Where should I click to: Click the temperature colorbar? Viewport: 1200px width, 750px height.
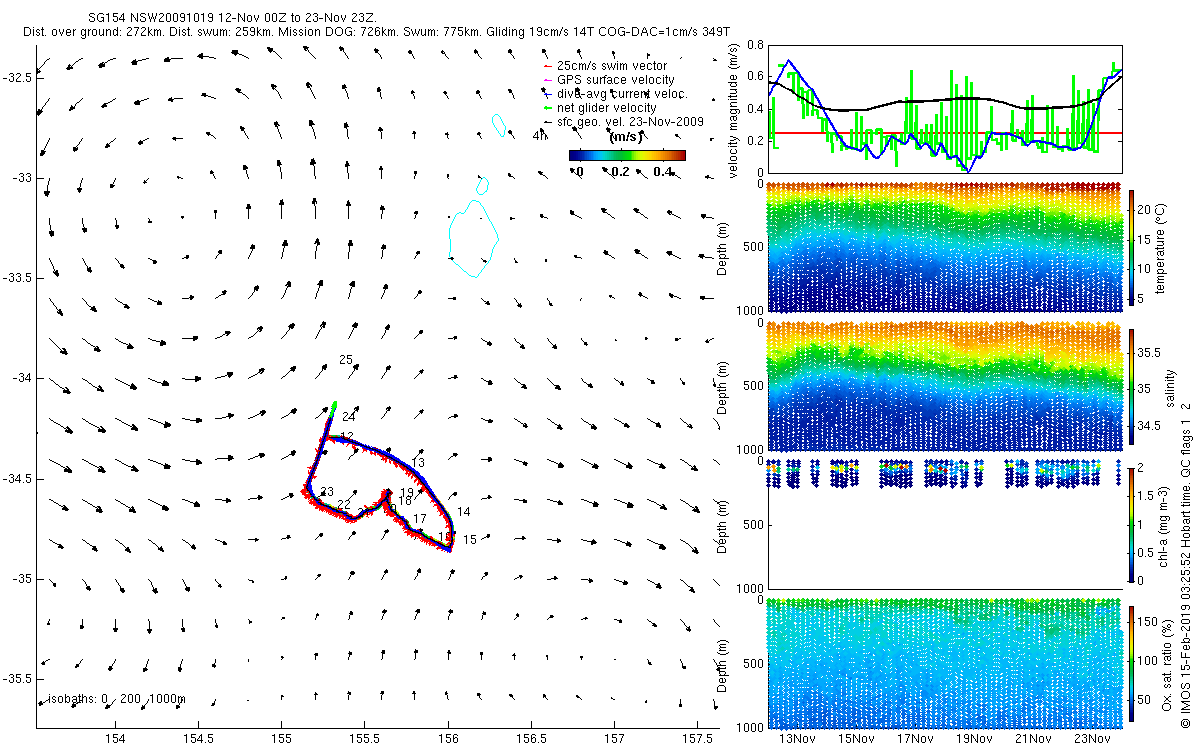point(1132,247)
